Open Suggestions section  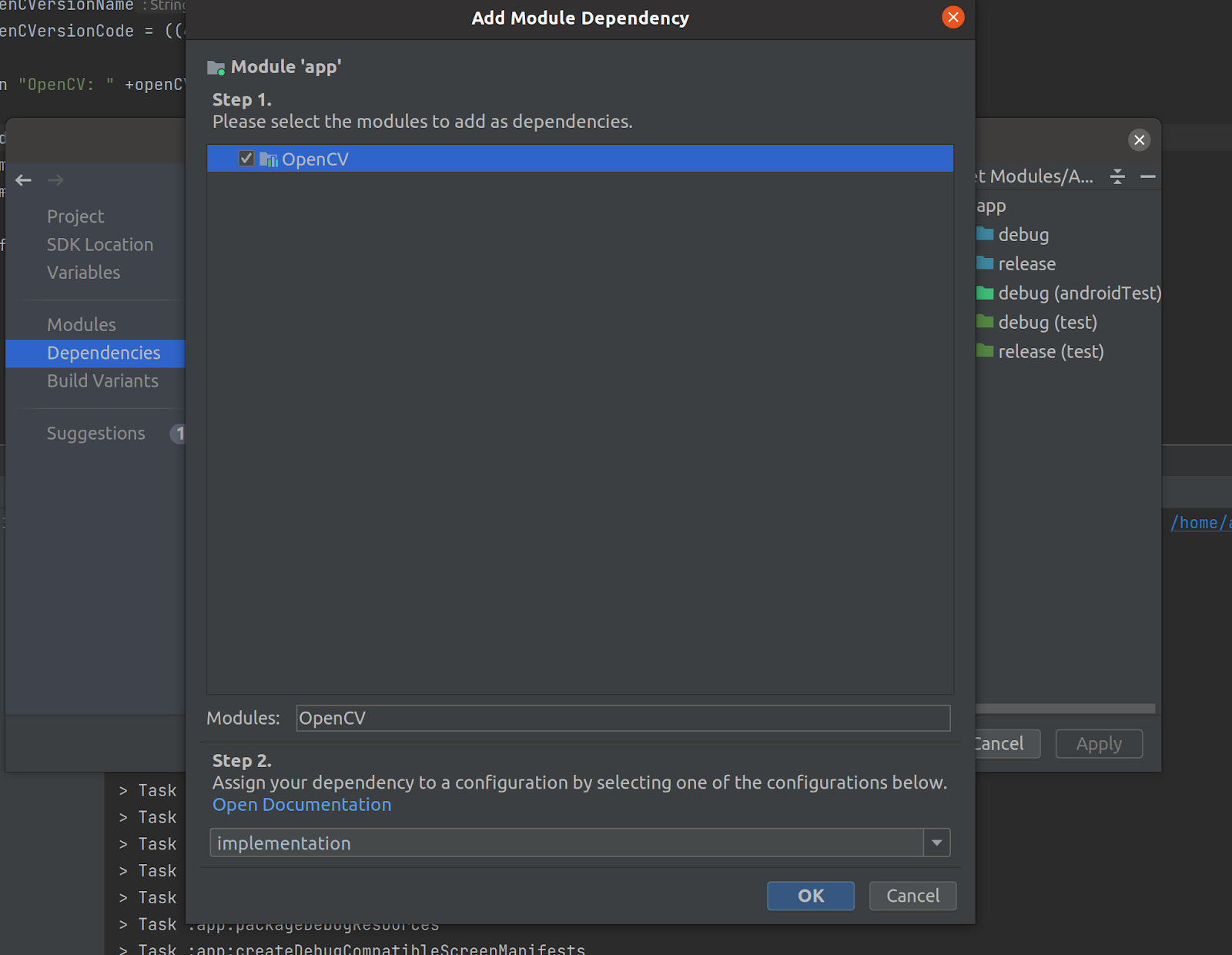pos(95,434)
